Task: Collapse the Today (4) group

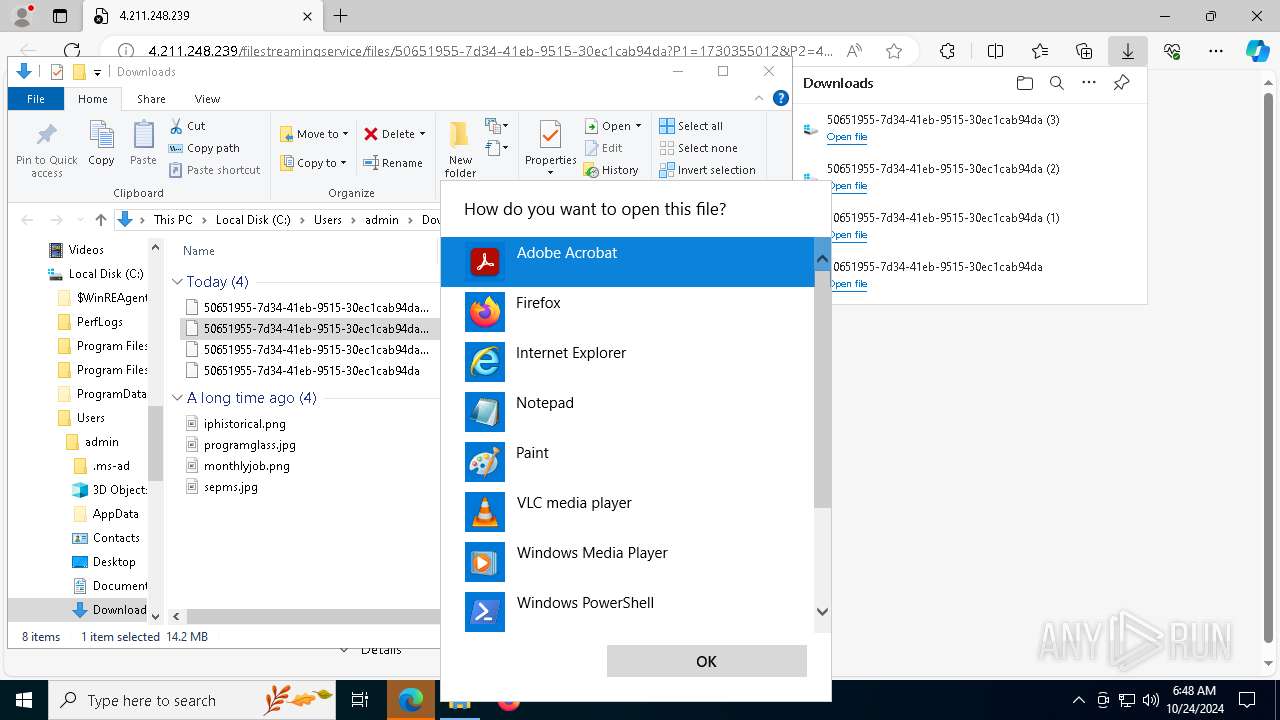Action: coord(177,282)
